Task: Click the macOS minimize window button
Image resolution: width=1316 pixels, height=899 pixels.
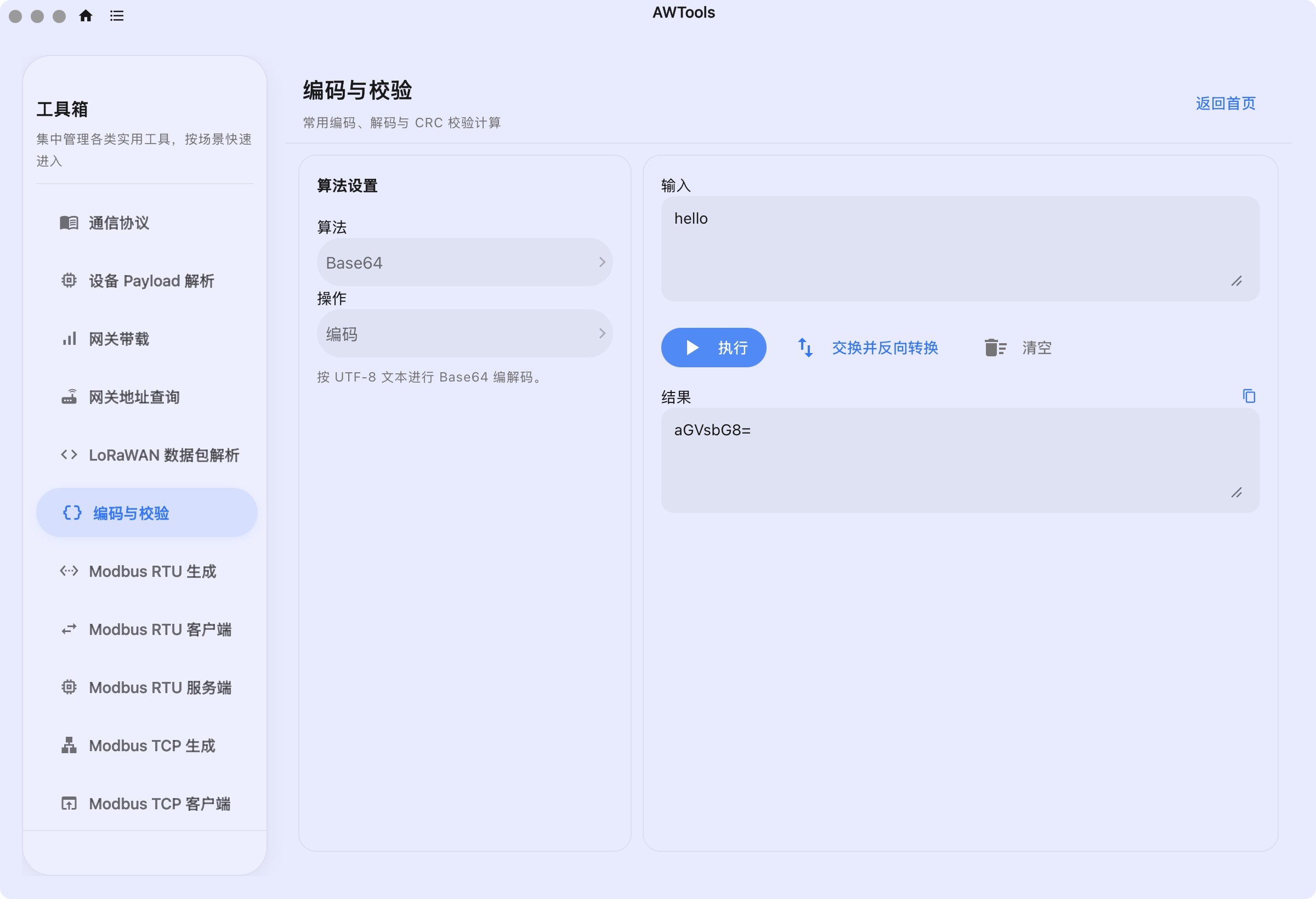Action: [37, 16]
